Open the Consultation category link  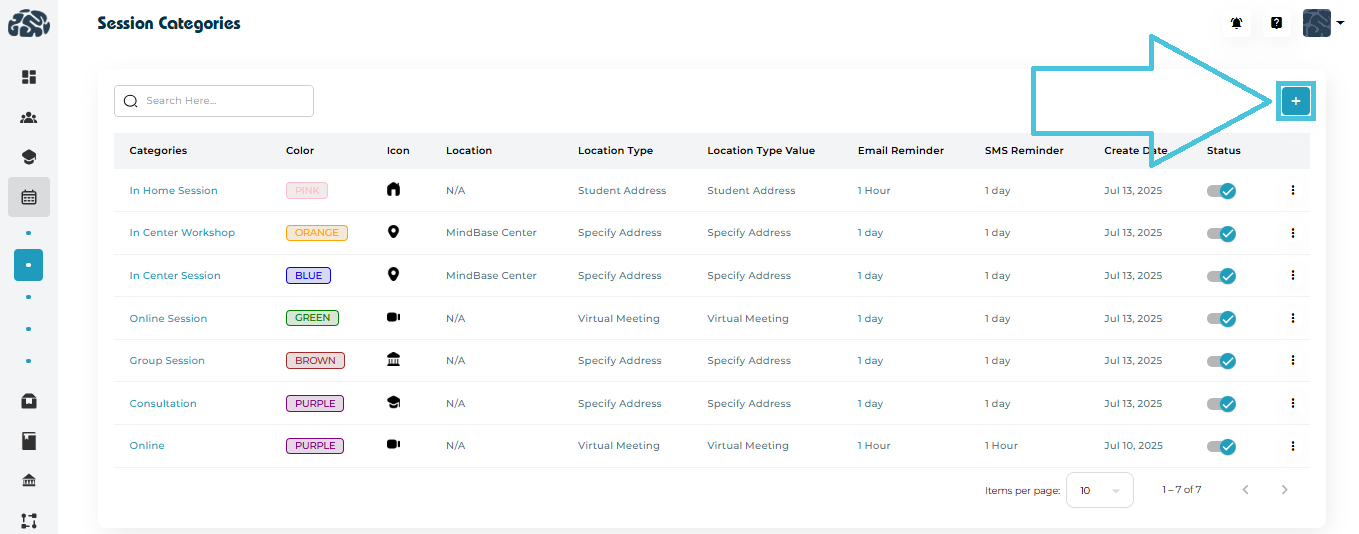[163, 404]
